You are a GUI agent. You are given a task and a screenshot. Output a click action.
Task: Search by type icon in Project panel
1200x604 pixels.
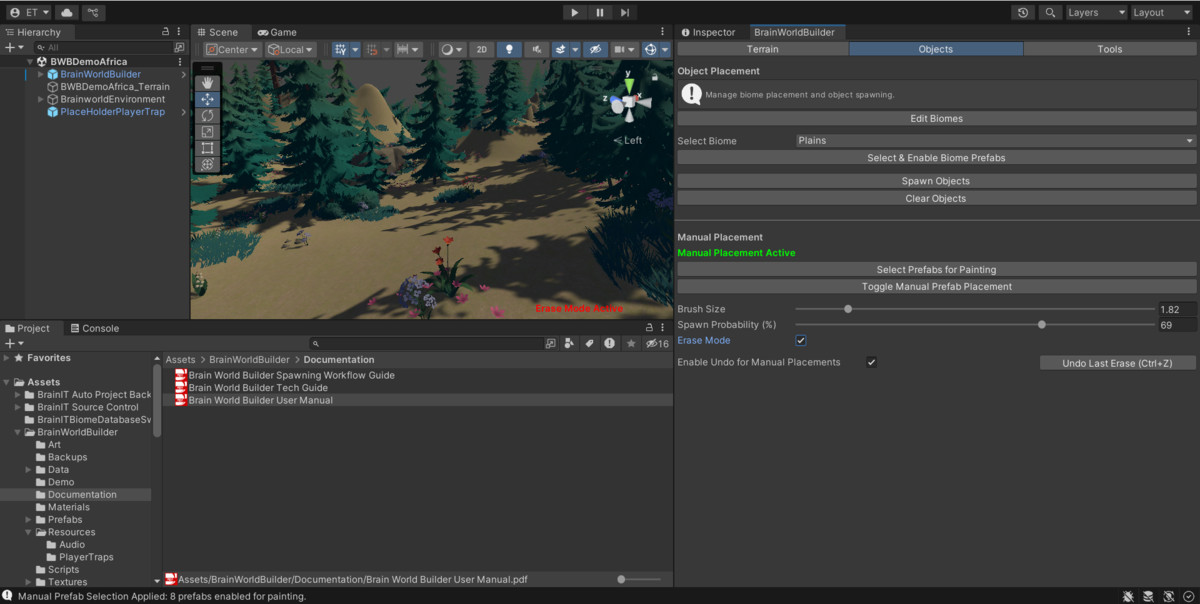pos(569,343)
